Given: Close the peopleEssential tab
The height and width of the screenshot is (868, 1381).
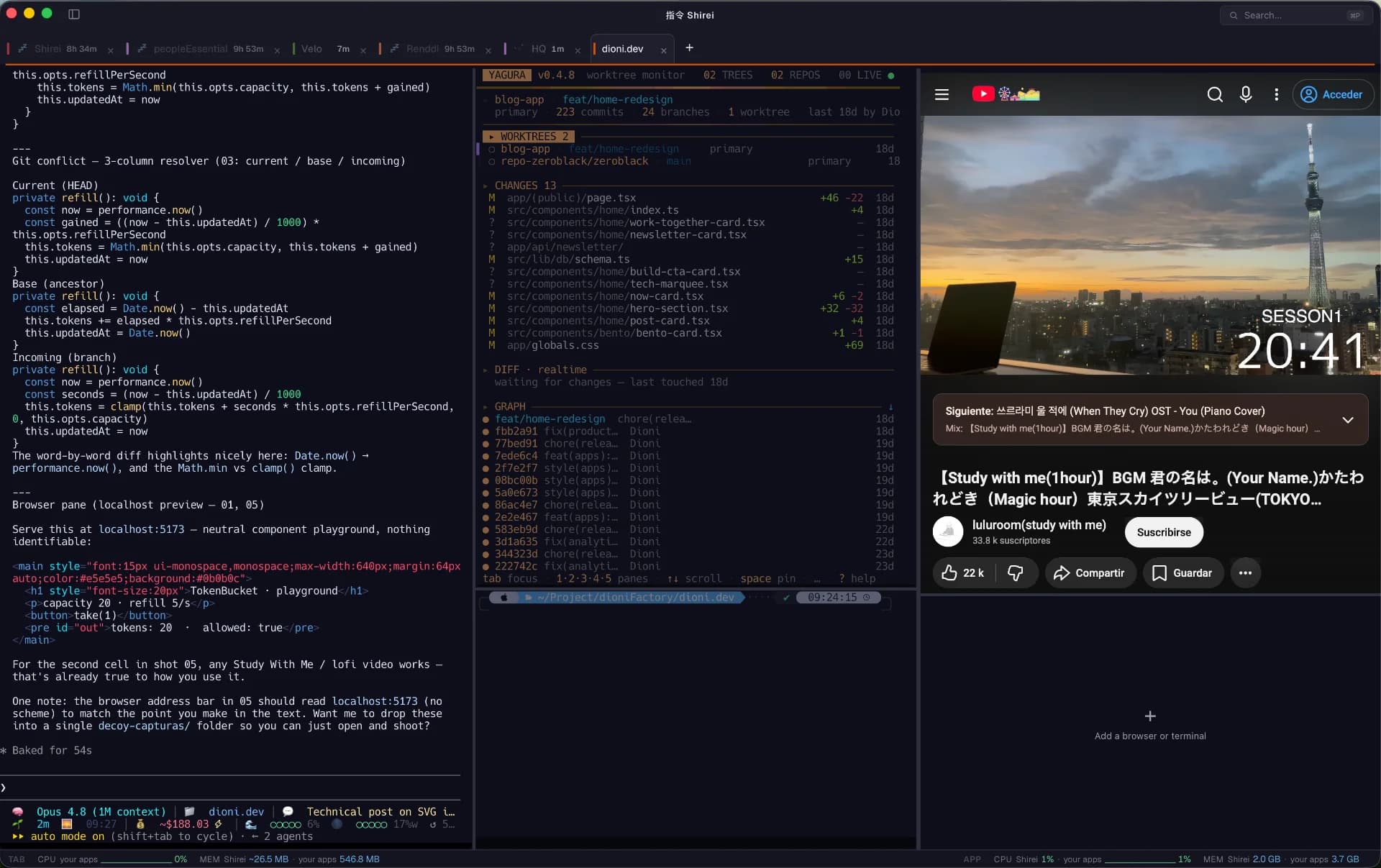Looking at the screenshot, I should coord(277,50).
